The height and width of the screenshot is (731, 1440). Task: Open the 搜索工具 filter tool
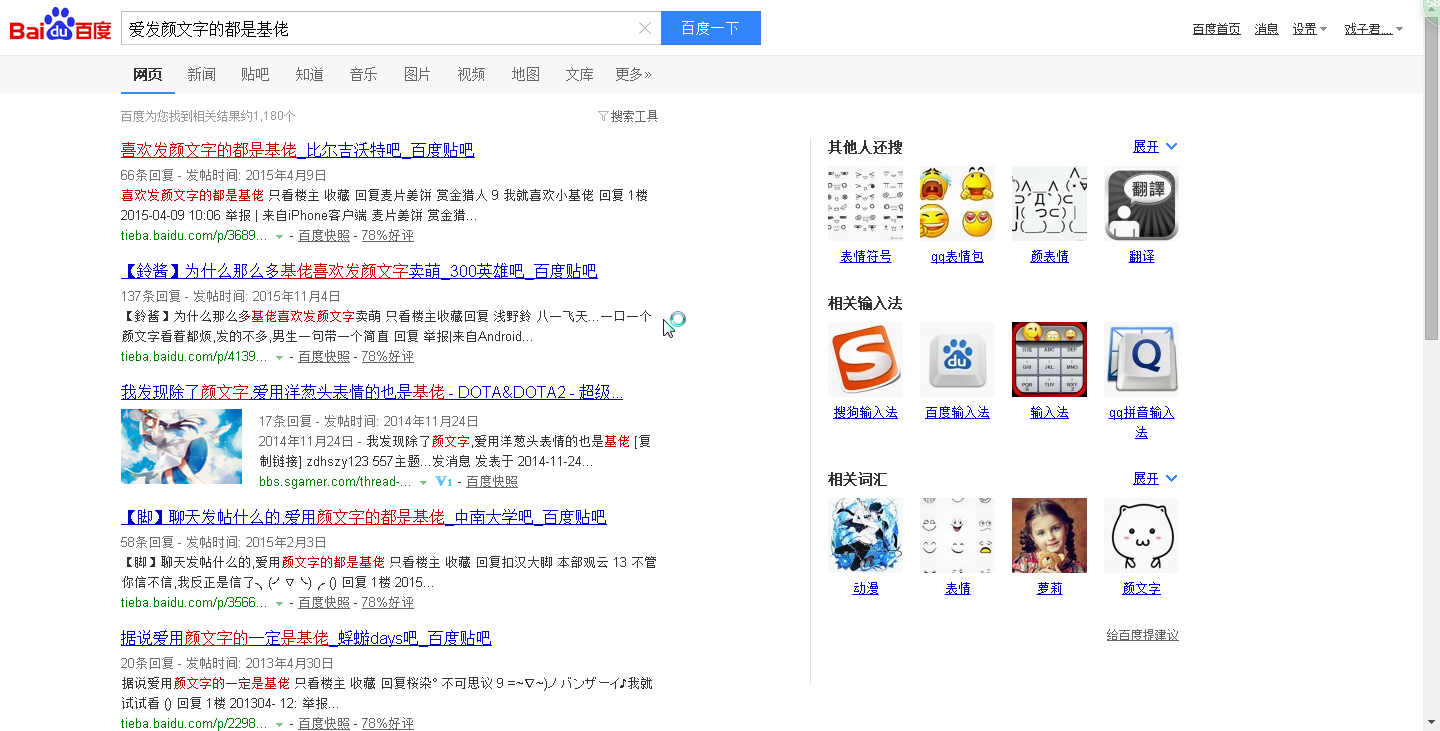(628, 116)
